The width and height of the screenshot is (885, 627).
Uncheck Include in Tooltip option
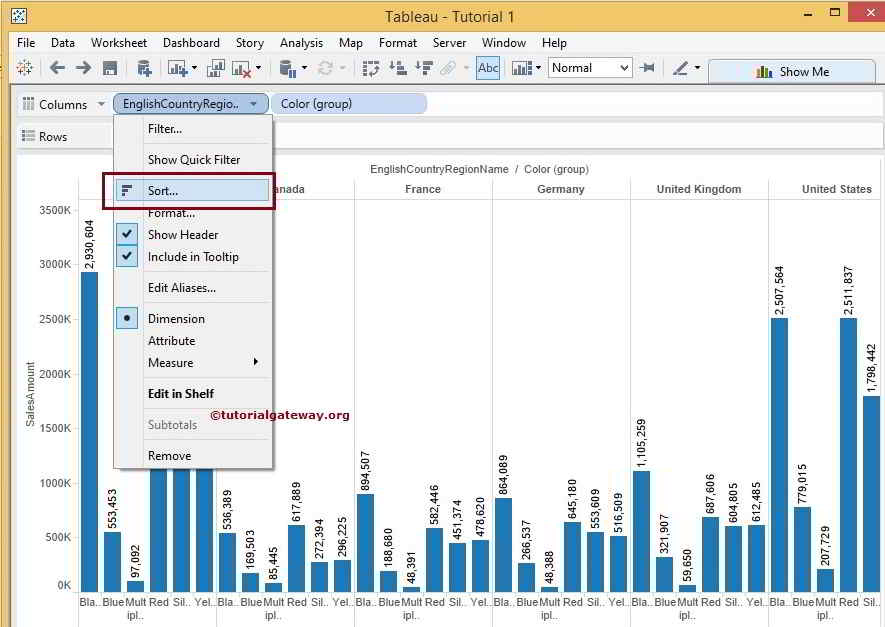[193, 257]
